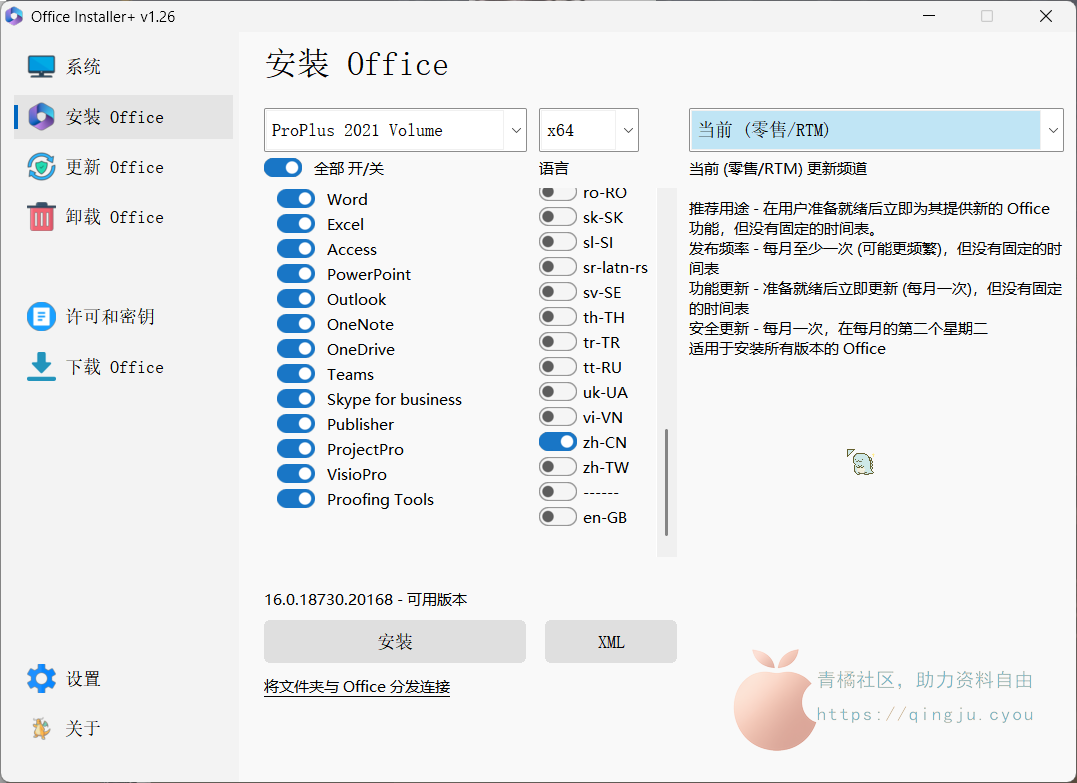Click the 关于 mascot icon
This screenshot has width=1077, height=783.
coord(41,728)
